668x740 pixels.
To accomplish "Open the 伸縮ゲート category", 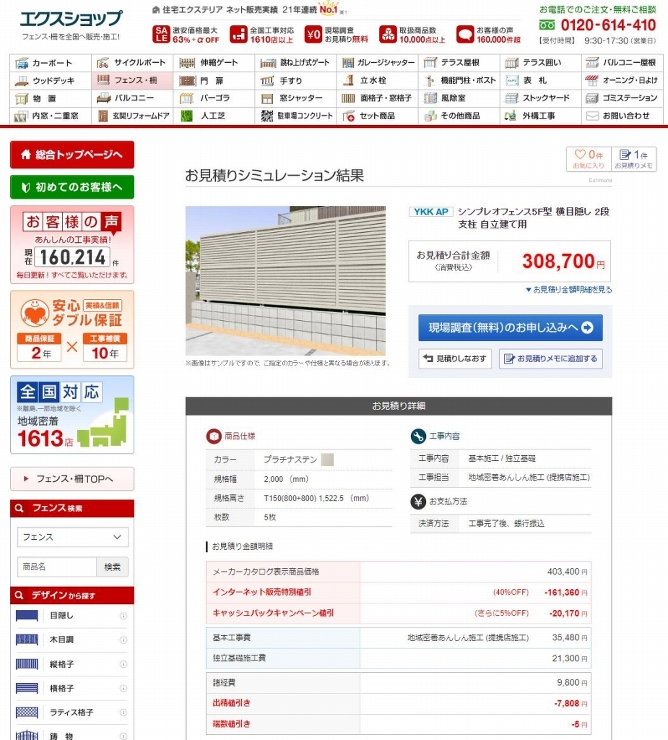I will click(214, 63).
